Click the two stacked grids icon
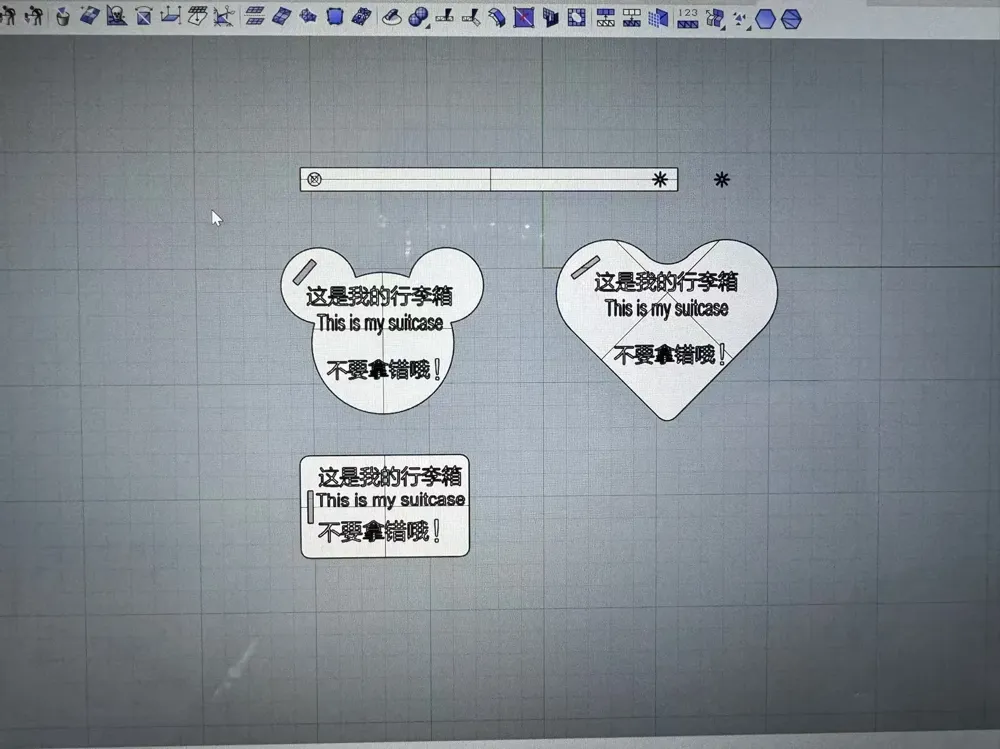Image resolution: width=1000 pixels, height=749 pixels. point(255,17)
